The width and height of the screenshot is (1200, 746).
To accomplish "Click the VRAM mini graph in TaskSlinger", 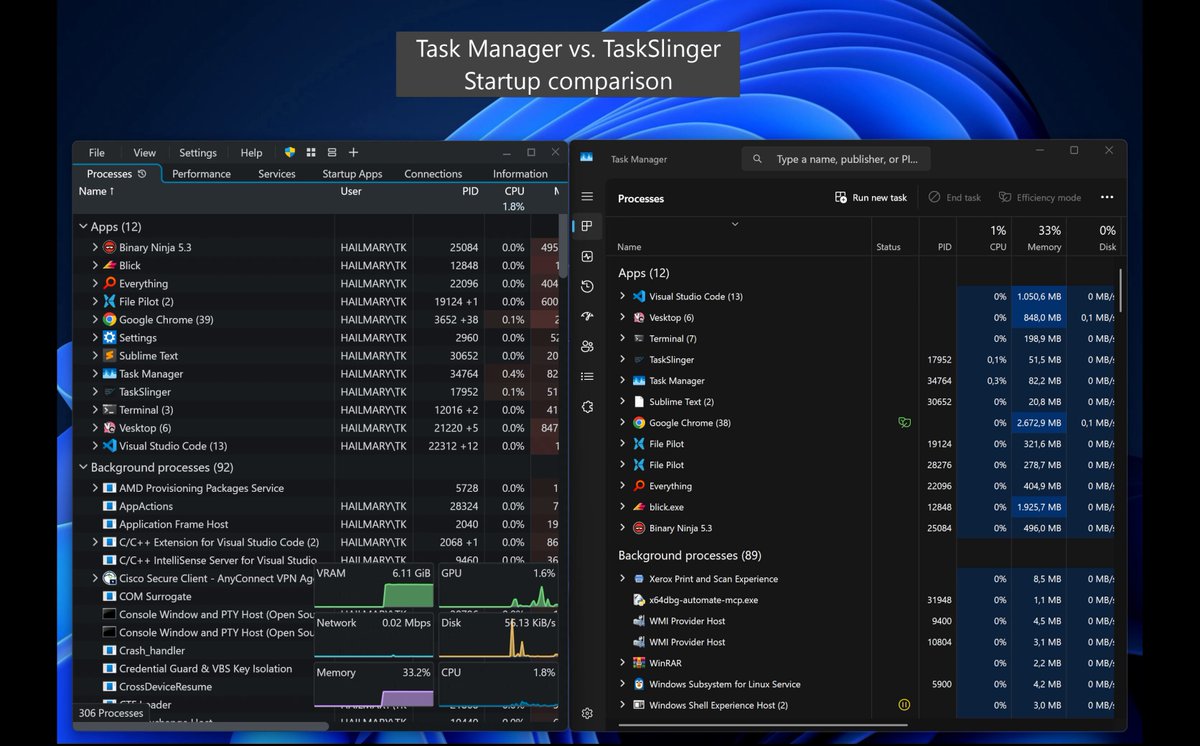I will click(x=374, y=585).
